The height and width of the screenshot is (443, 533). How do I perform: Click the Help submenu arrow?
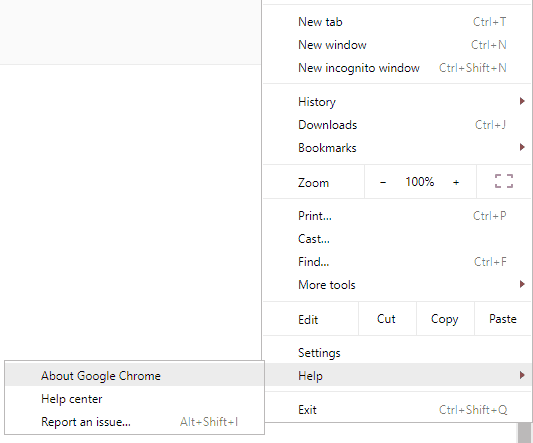pos(522,375)
